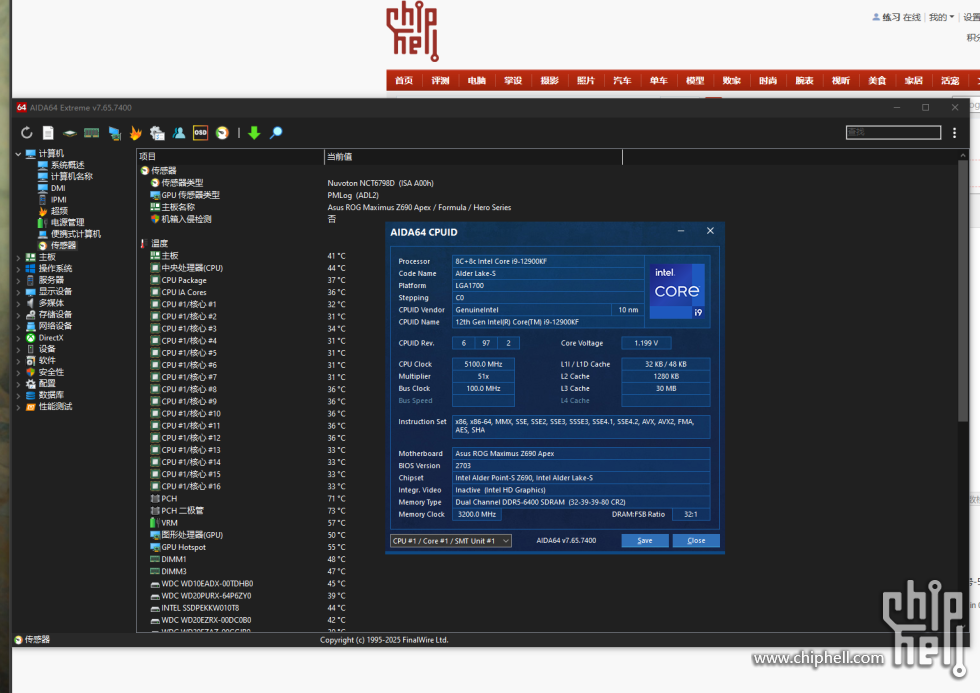Open the sensor gauge toolbar icon
The width and height of the screenshot is (980, 693).
(222, 132)
